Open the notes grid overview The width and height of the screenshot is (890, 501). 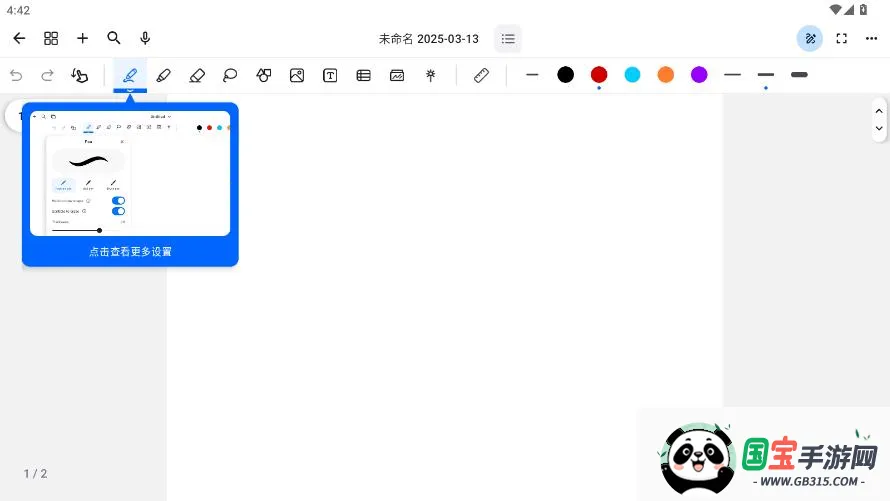51,38
